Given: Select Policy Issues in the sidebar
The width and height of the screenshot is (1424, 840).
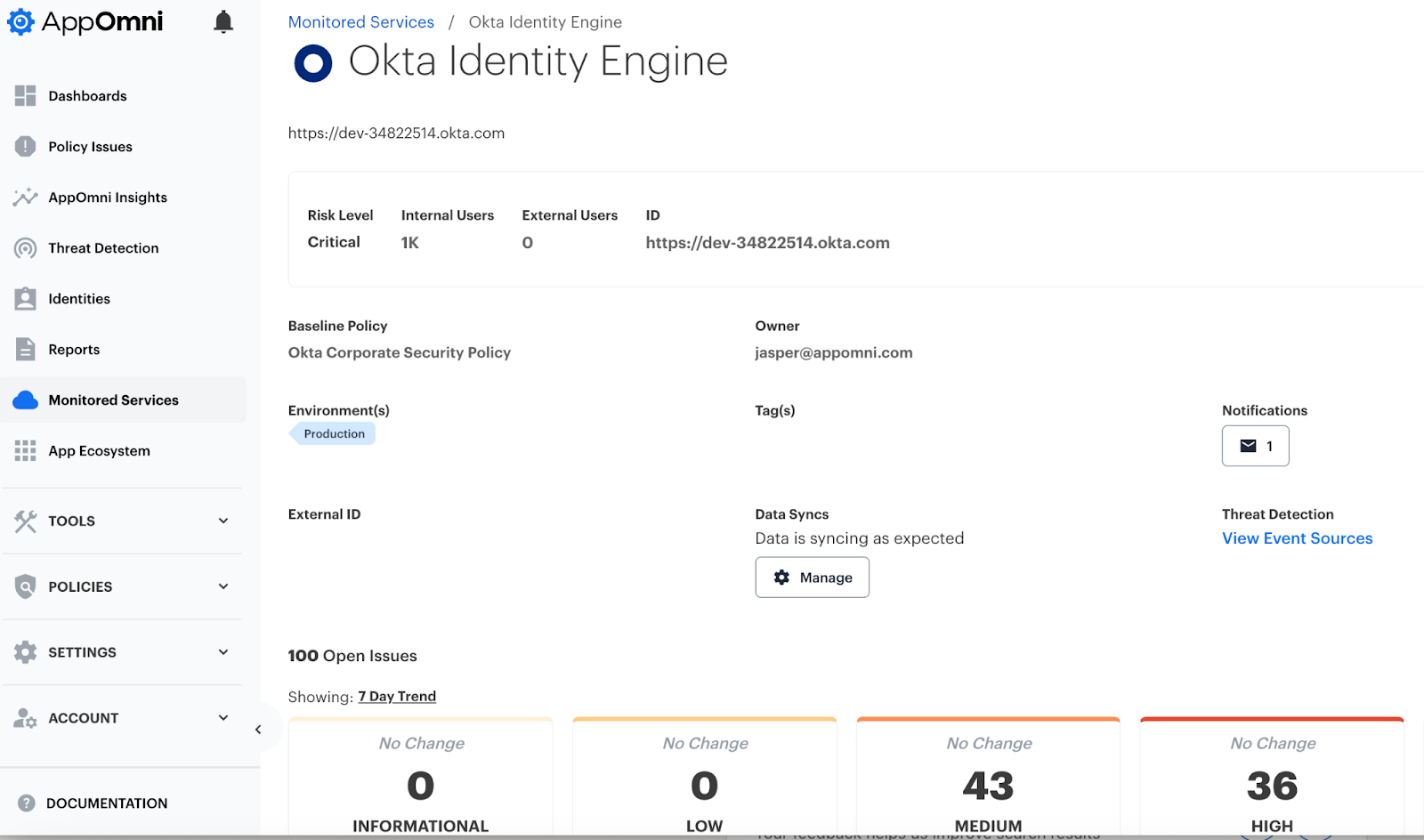Looking at the screenshot, I should click(x=90, y=146).
